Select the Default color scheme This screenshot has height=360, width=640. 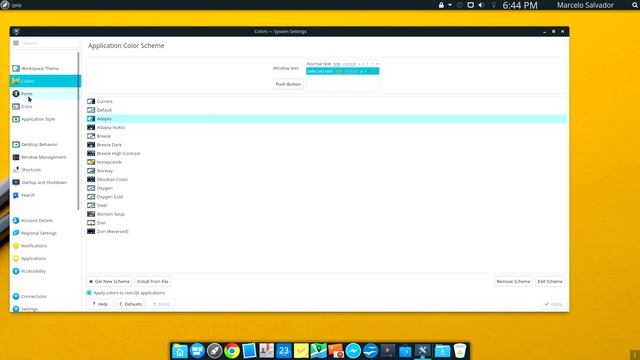(x=327, y=110)
